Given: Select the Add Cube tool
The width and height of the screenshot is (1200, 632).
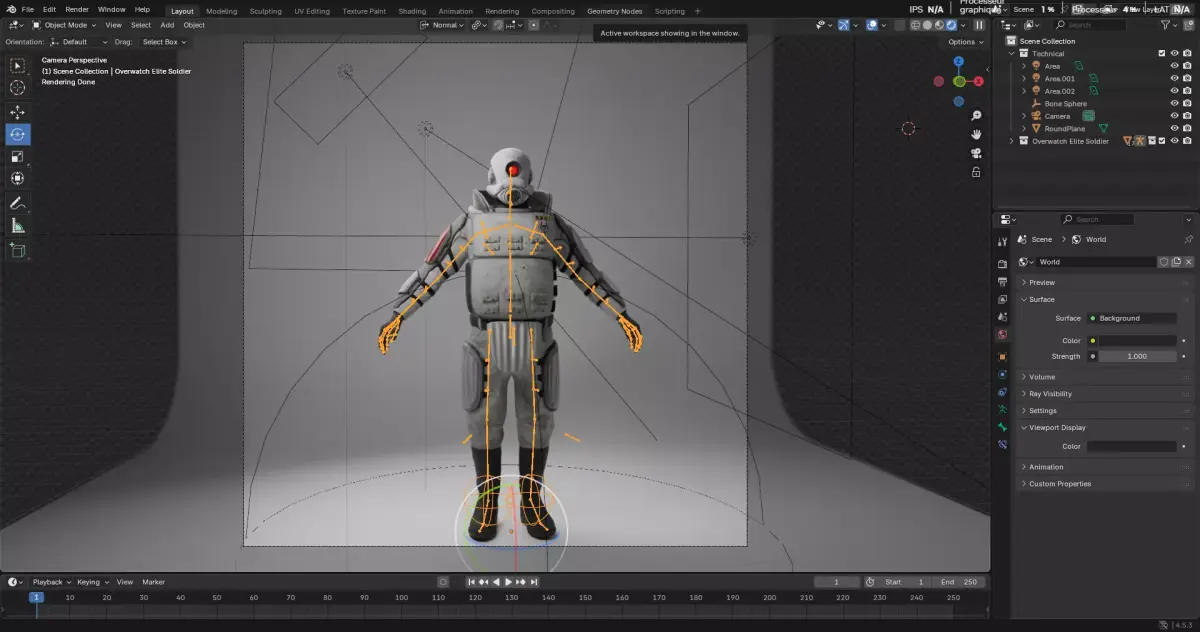Looking at the screenshot, I should (18, 250).
